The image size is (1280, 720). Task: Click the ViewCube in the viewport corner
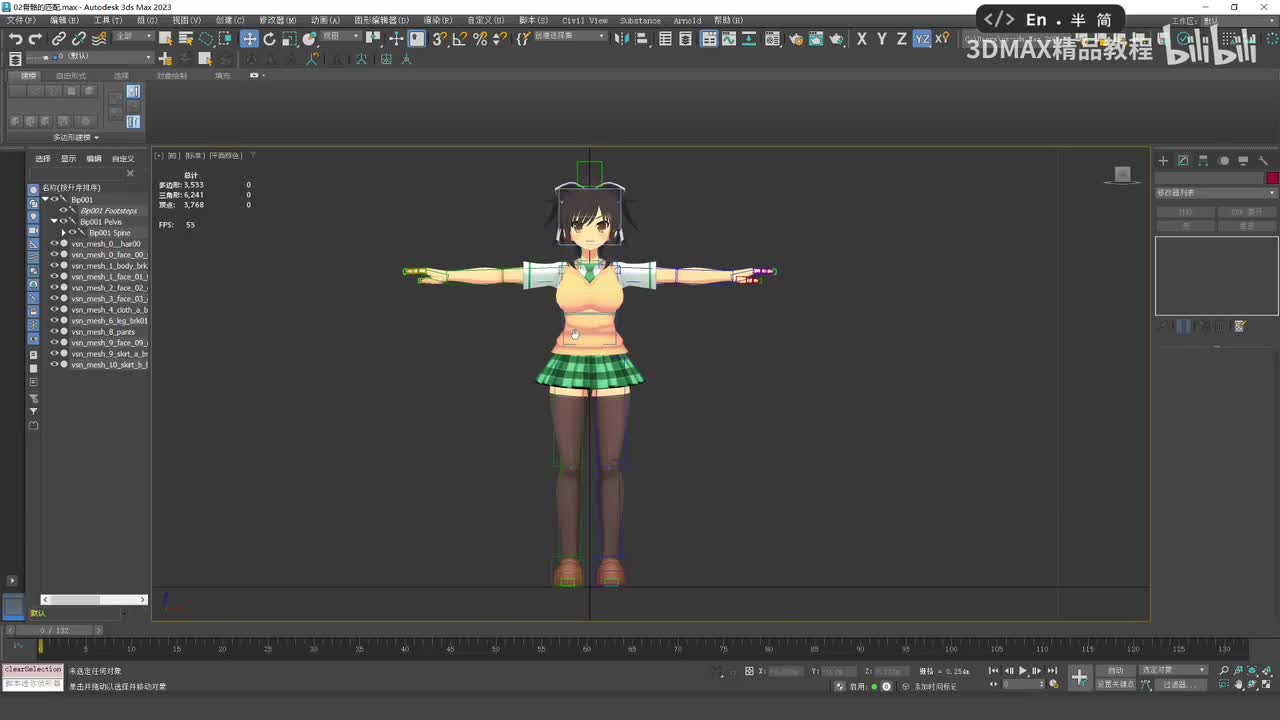[1122, 175]
